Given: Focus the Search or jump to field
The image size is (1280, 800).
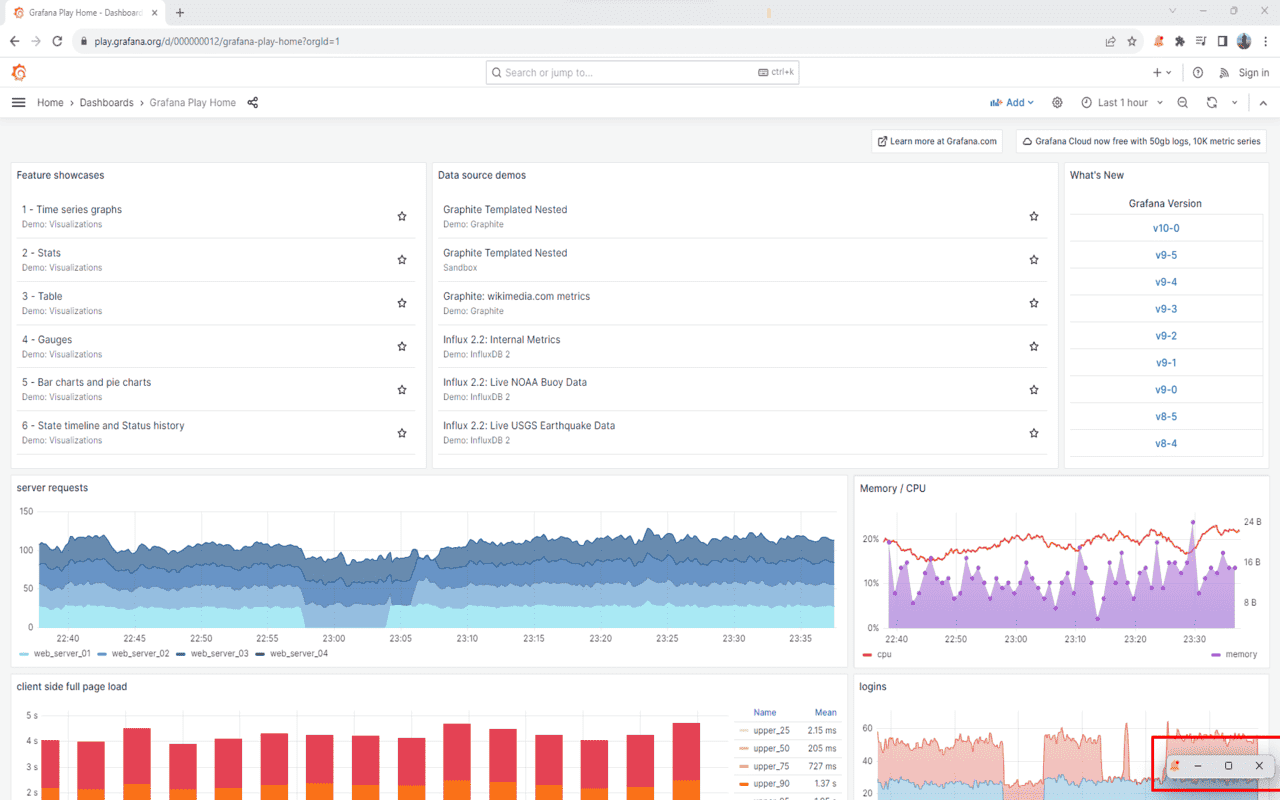Looking at the screenshot, I should tap(642, 72).
